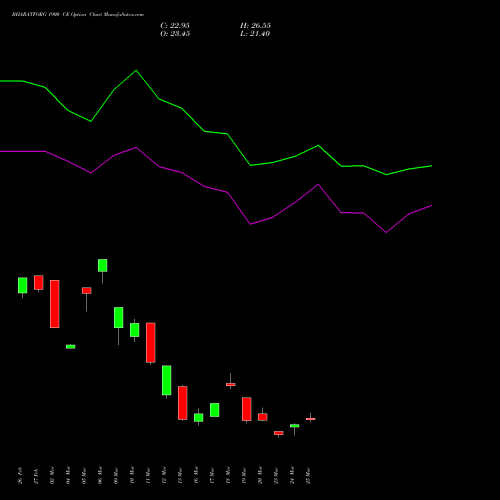Select the green candlestick above 12 Mar

point(167,380)
